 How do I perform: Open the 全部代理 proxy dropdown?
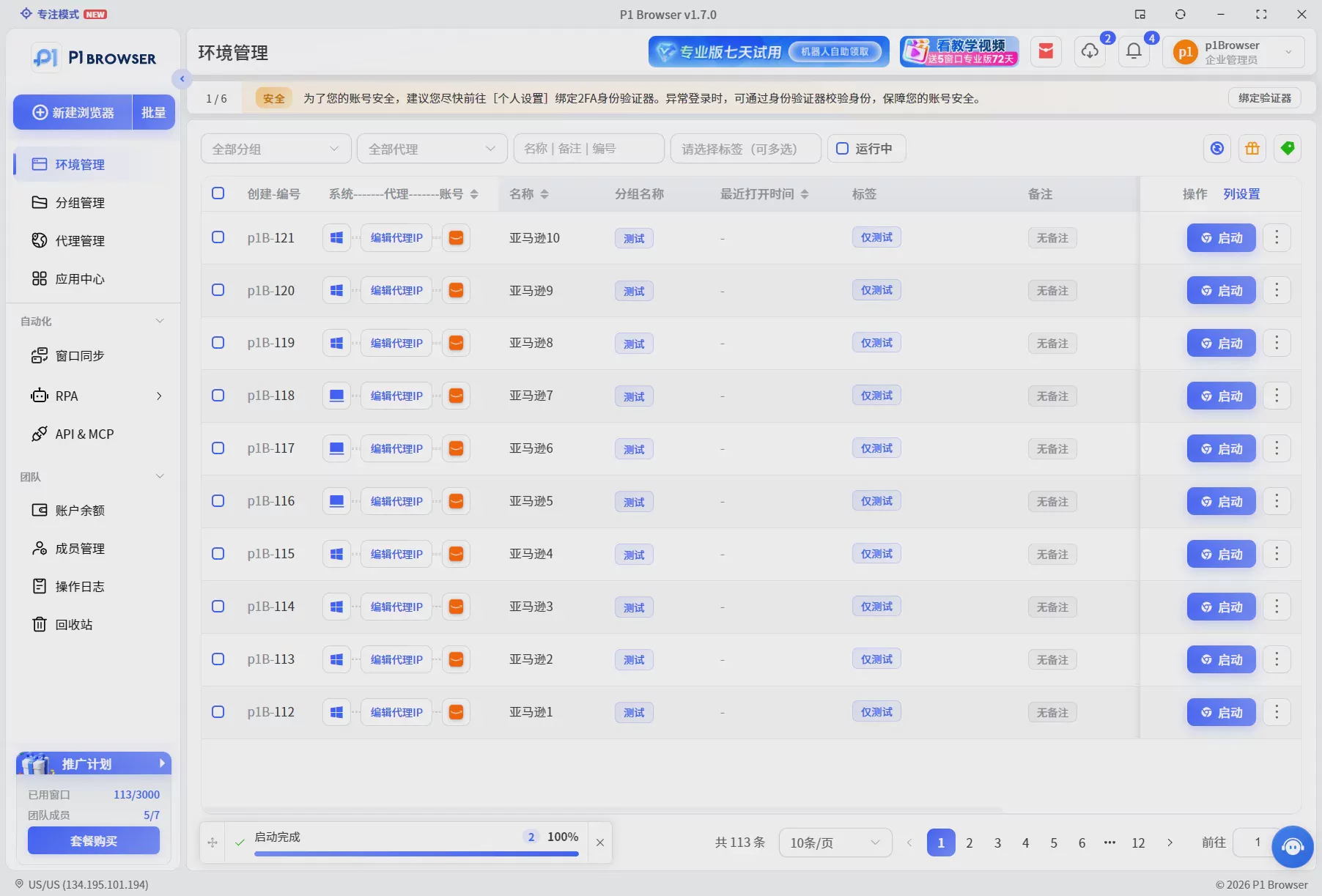[x=432, y=149]
